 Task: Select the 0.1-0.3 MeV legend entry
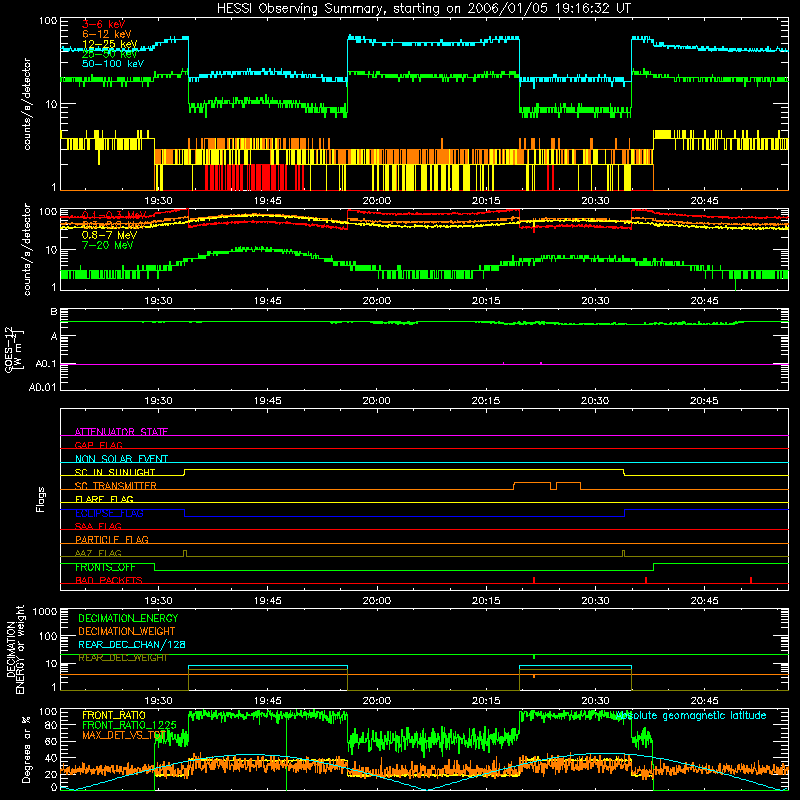pos(114,215)
